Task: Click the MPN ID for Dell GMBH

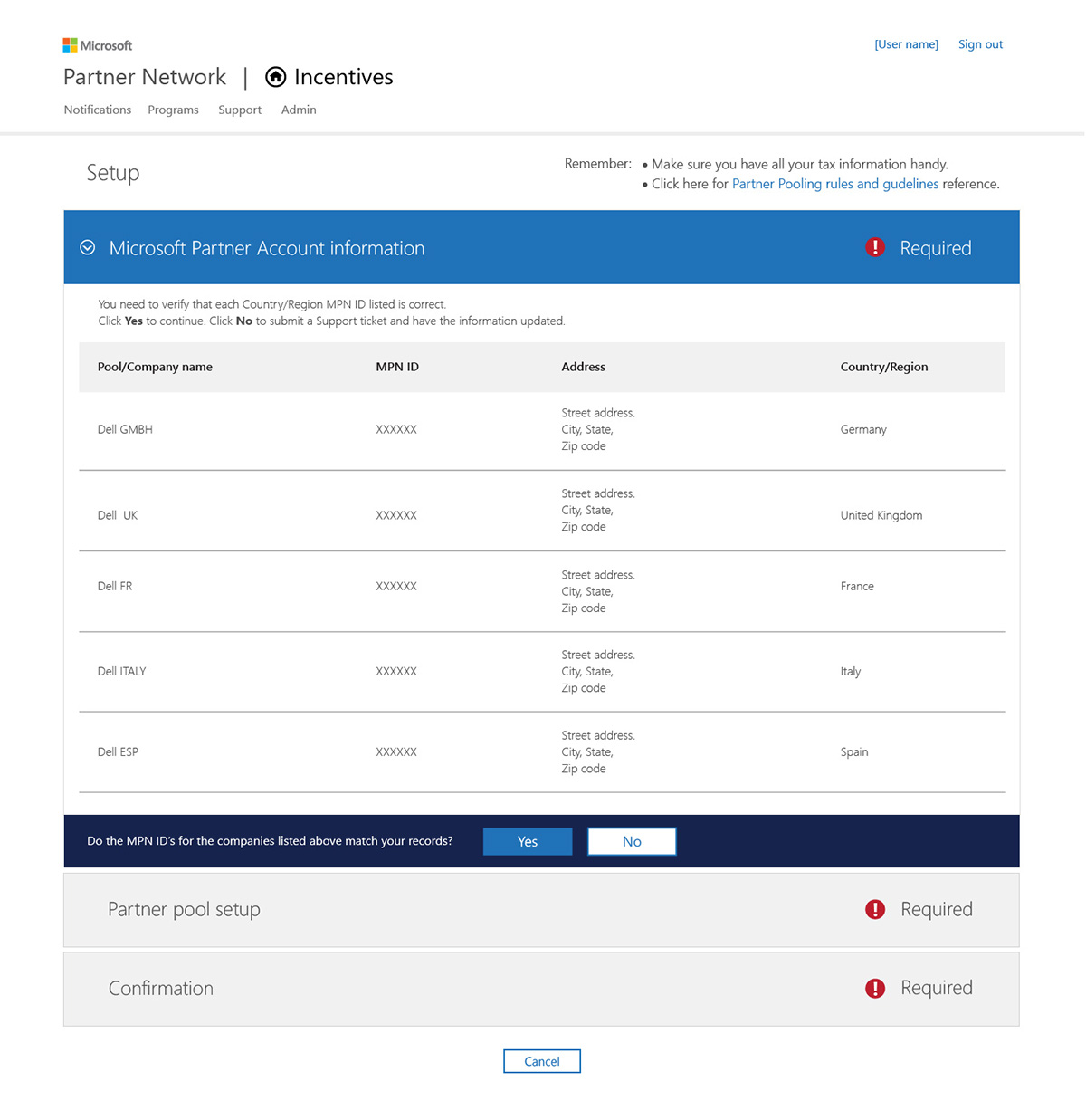Action: click(396, 429)
